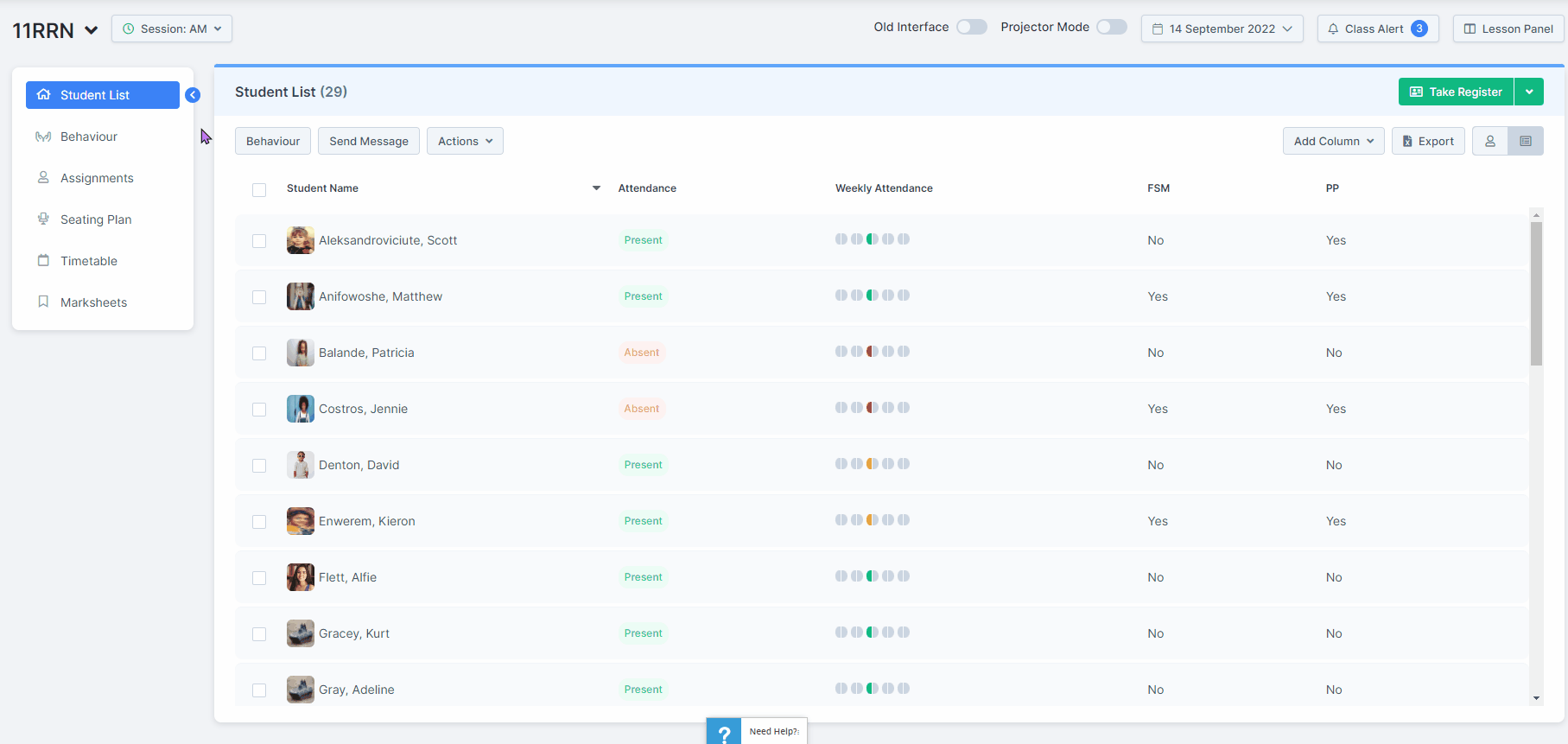This screenshot has height=744, width=1568.
Task: Expand the Actions dropdown
Action: 465,141
